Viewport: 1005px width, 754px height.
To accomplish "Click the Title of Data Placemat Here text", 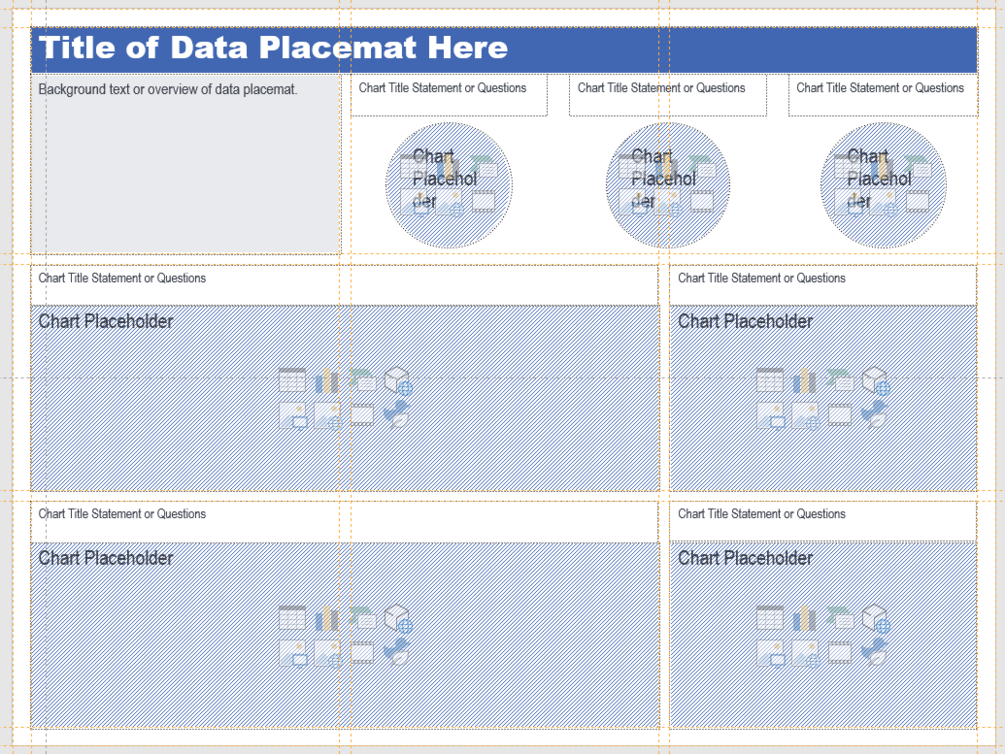I will (x=273, y=48).
